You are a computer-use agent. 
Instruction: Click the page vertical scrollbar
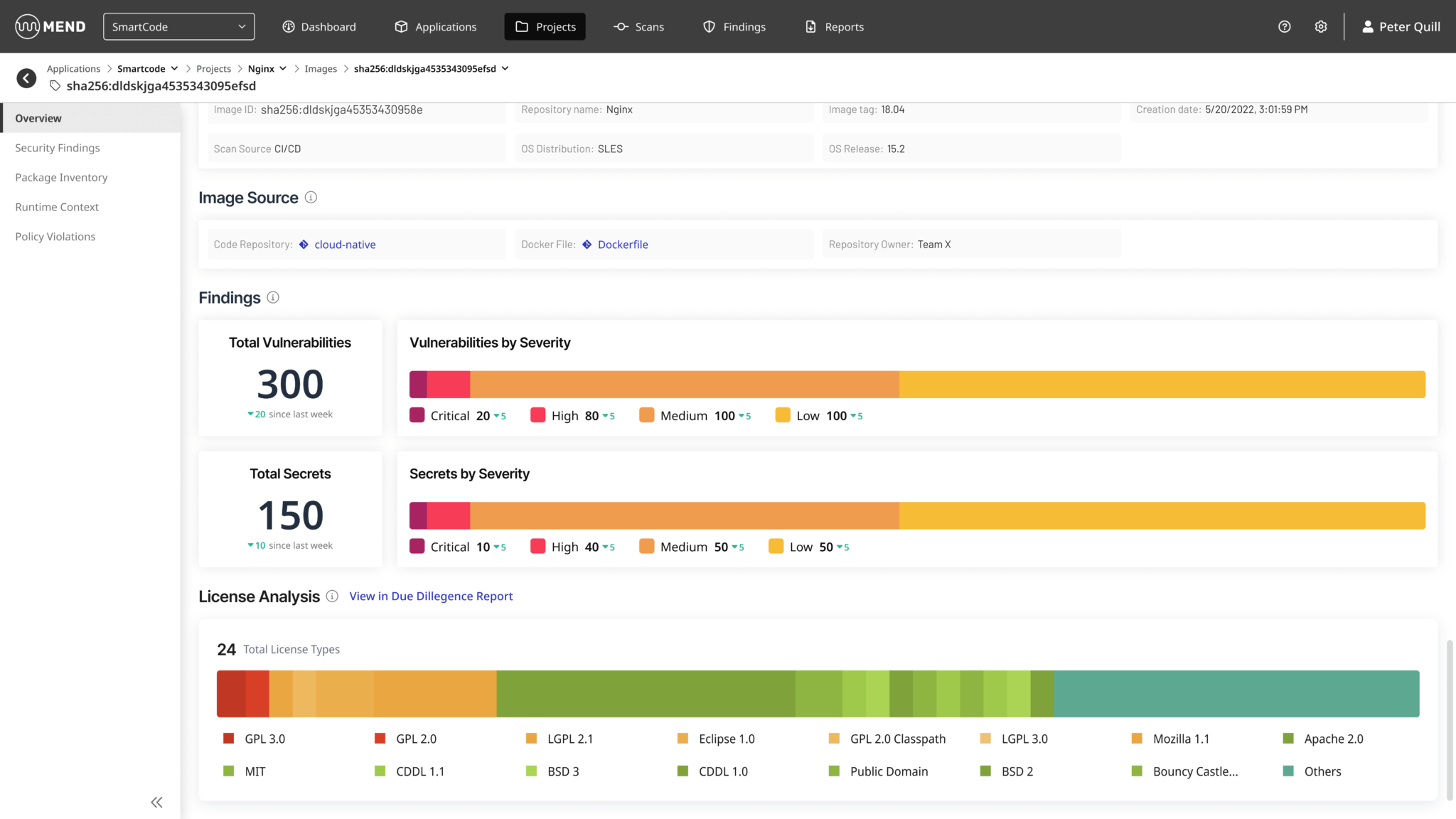tap(1450, 719)
